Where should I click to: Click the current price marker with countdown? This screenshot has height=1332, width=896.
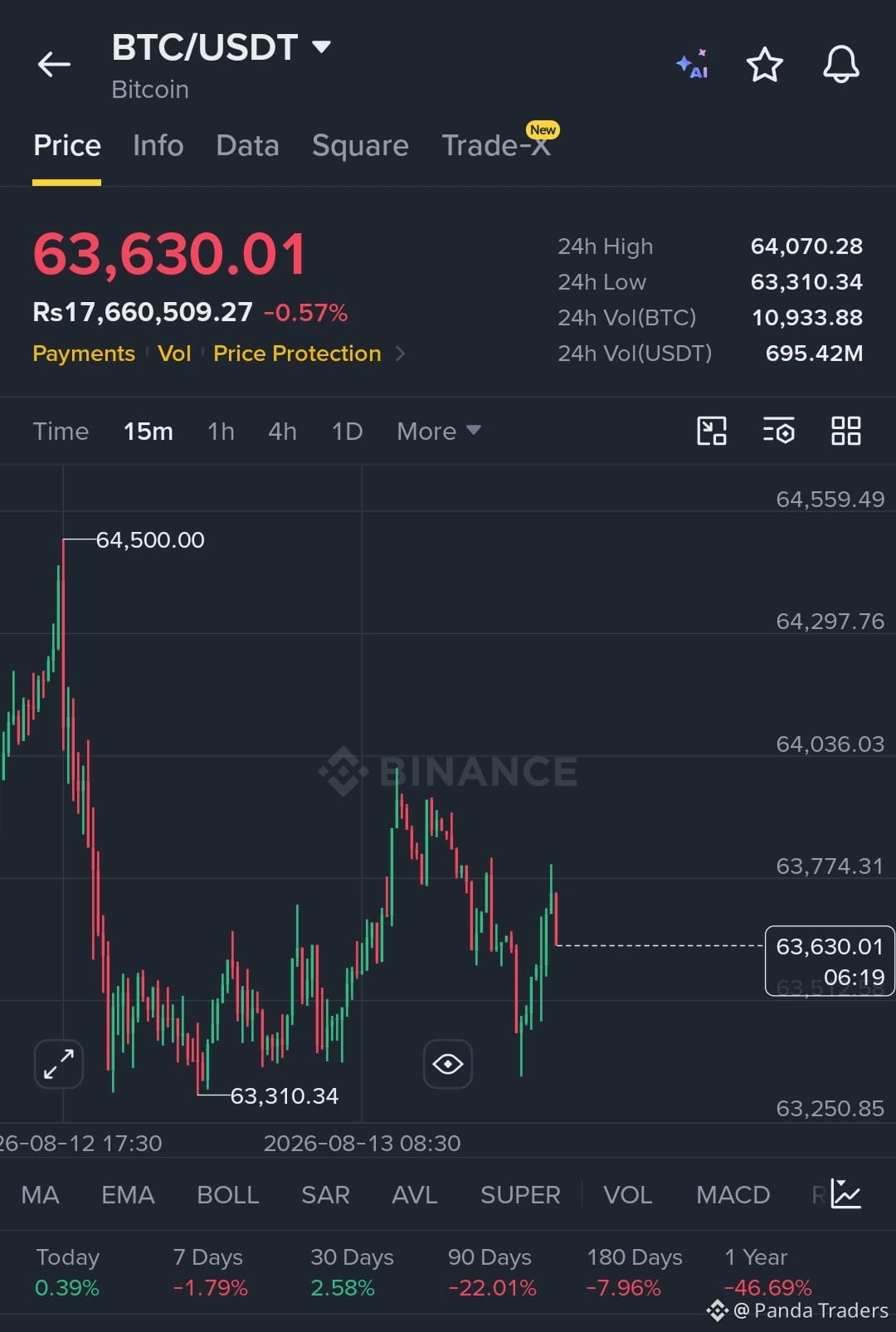point(830,961)
